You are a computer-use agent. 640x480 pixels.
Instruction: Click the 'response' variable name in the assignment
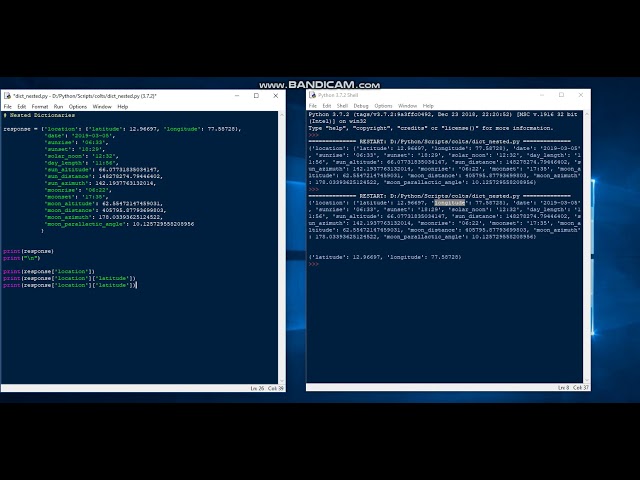17,129
